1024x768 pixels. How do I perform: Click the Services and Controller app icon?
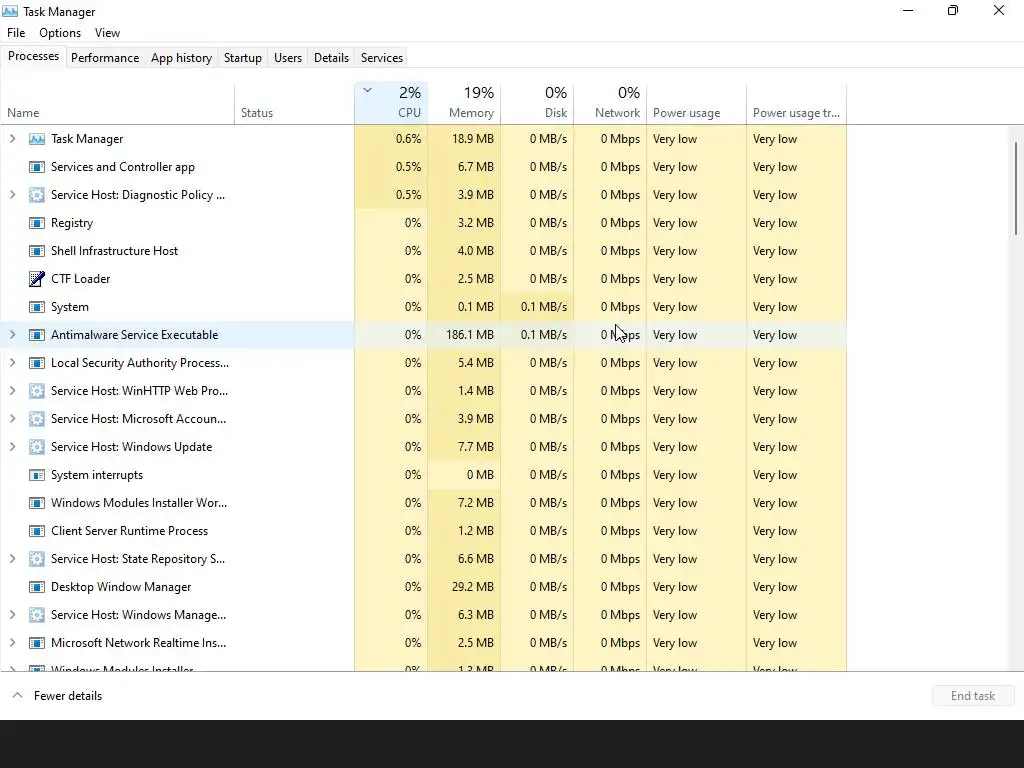point(37,167)
